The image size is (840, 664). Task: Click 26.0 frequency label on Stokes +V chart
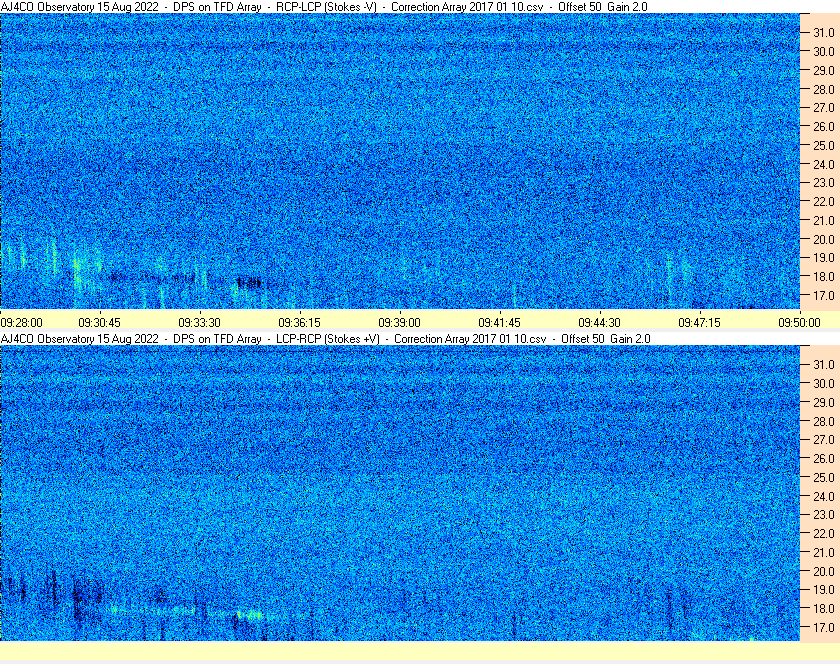pyautogui.click(x=824, y=459)
